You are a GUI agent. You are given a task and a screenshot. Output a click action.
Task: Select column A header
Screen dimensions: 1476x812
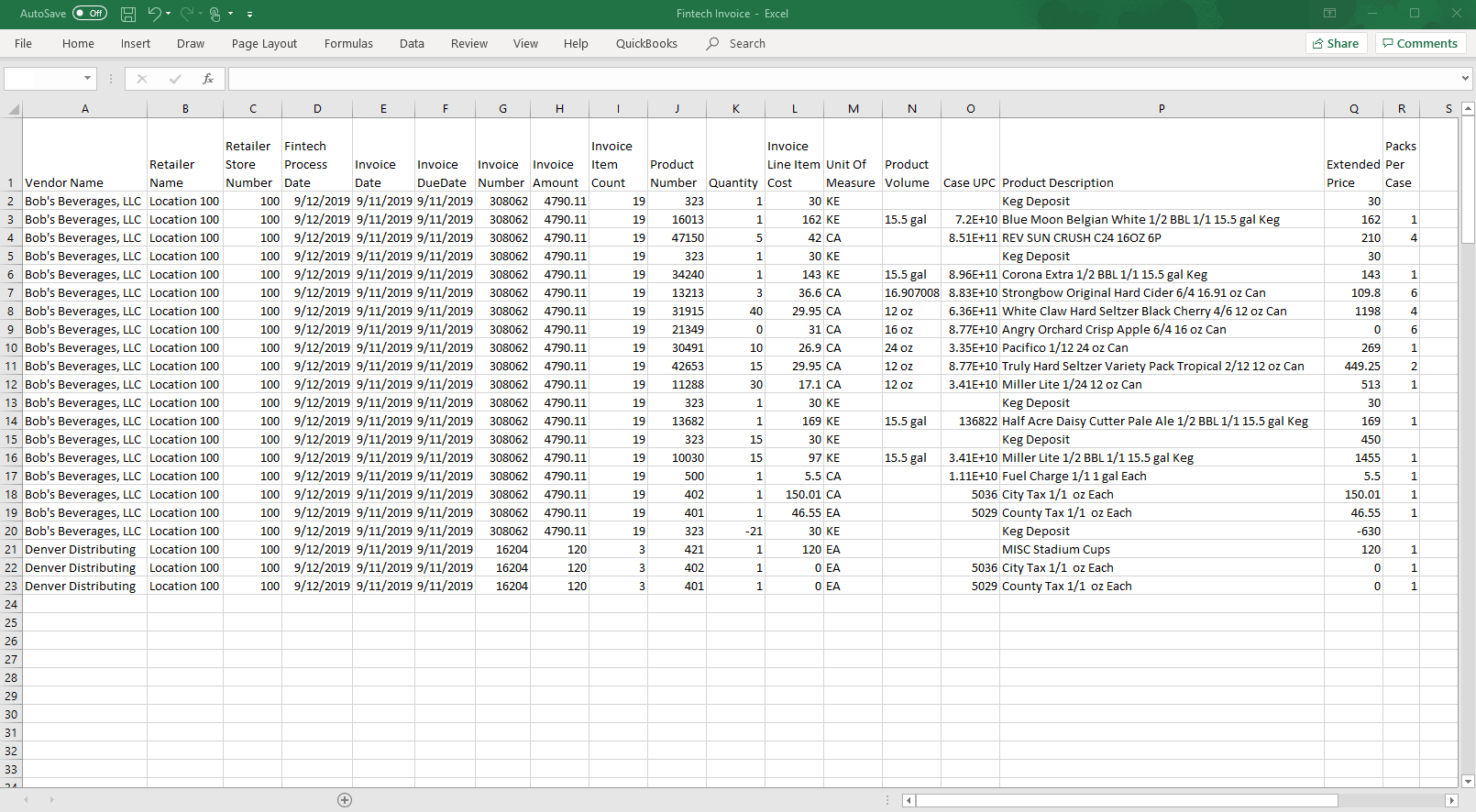click(x=85, y=109)
